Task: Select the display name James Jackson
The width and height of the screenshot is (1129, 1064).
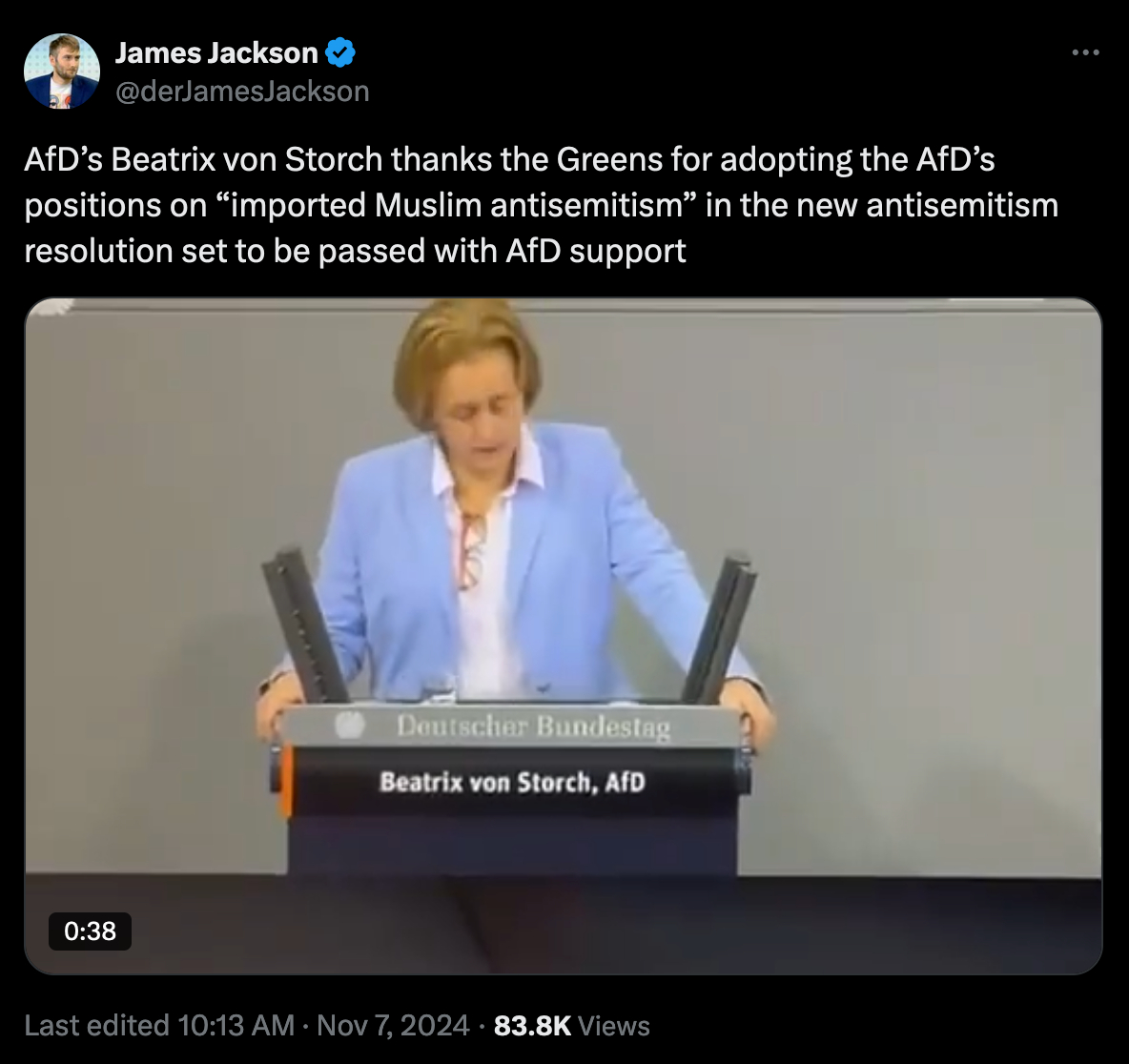Action: pos(216,53)
